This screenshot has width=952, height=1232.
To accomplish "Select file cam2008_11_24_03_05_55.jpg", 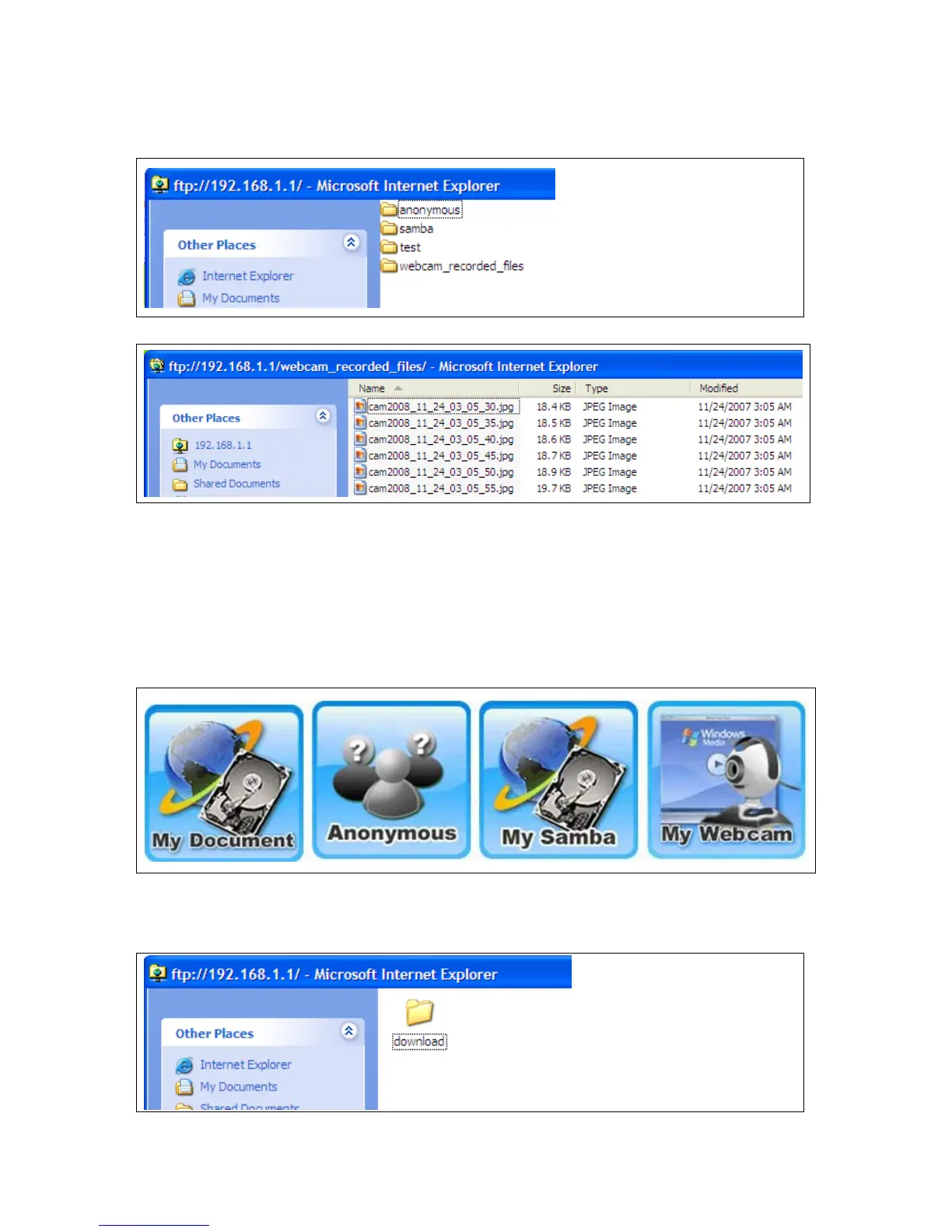I will 441,488.
